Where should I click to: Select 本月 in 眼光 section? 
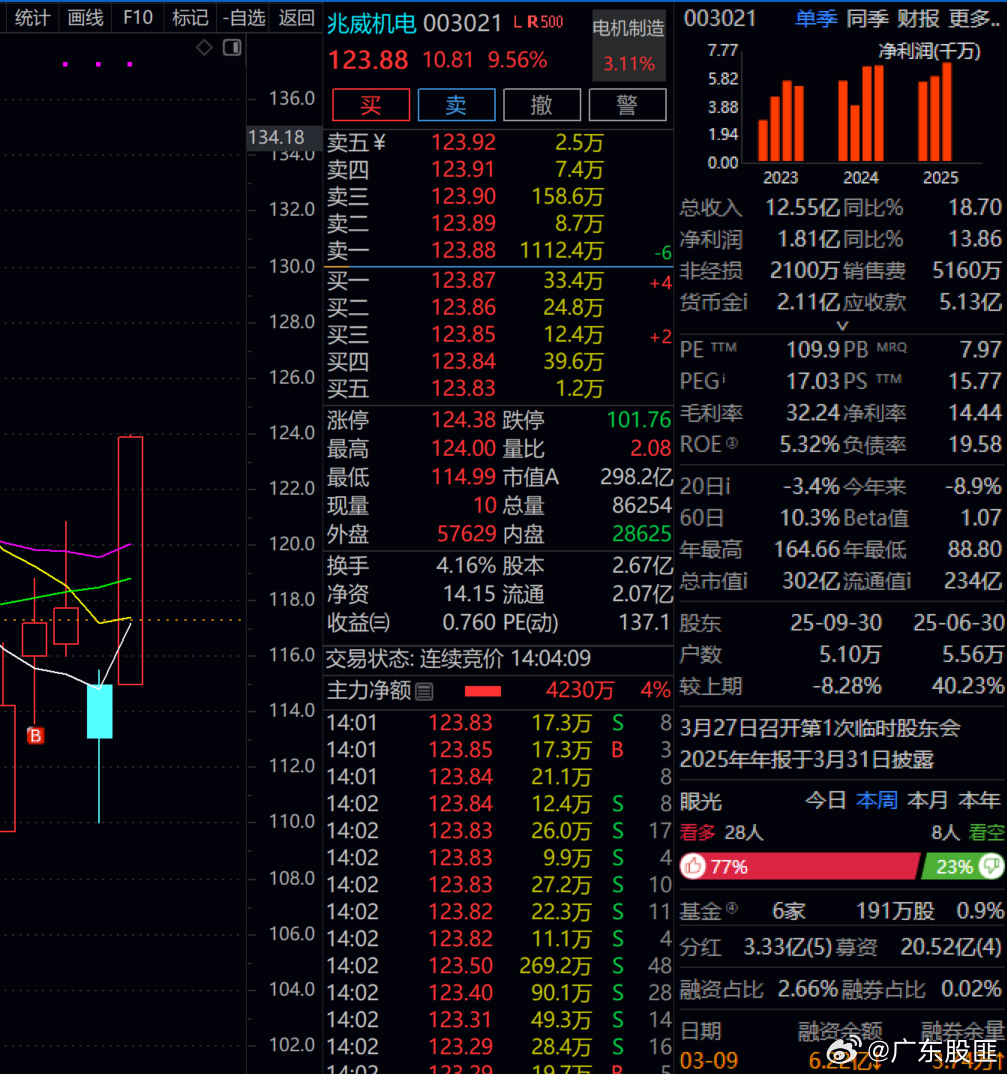(x=928, y=800)
